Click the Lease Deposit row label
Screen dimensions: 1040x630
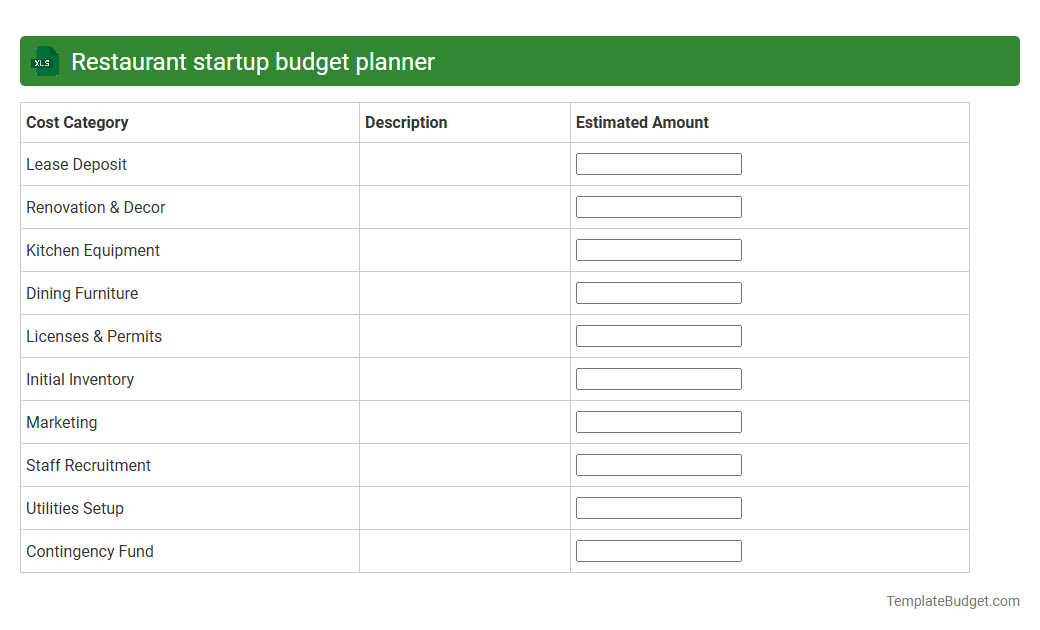(x=76, y=164)
